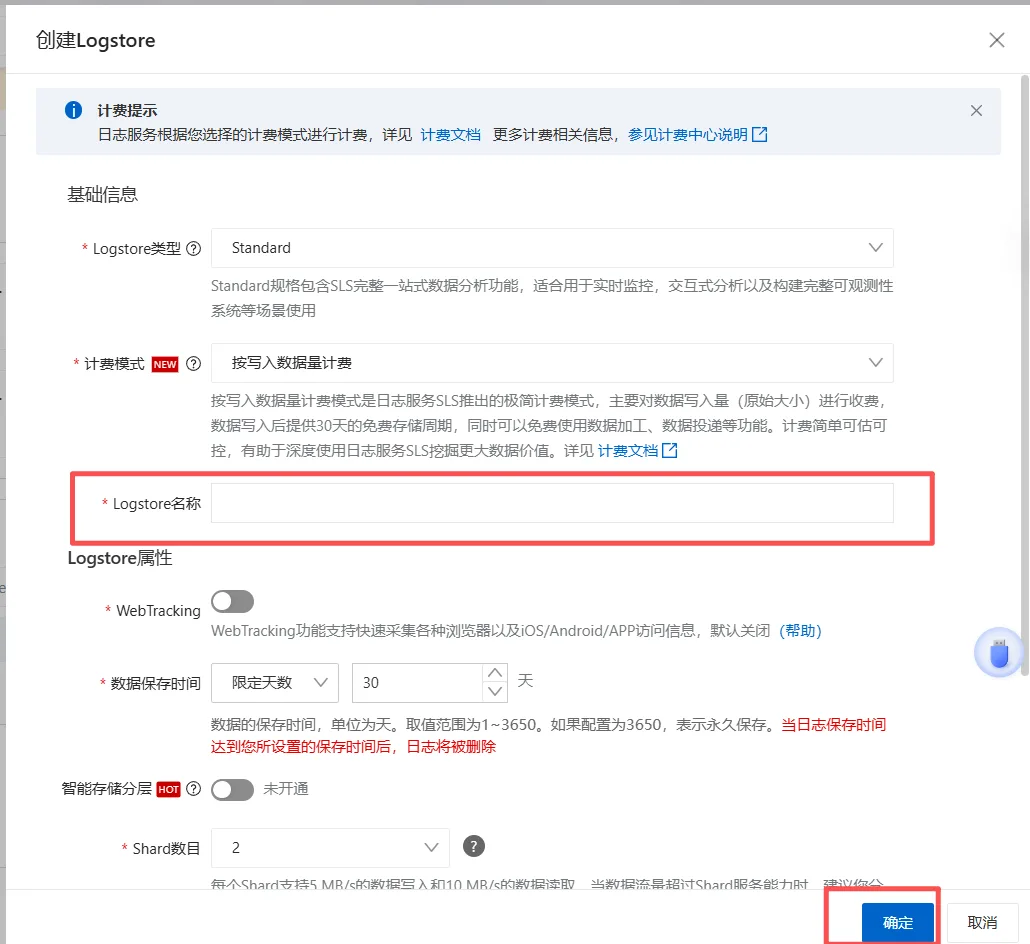Open the Shard数目 dropdown
Viewport: 1030px width, 944px height.
(330, 847)
